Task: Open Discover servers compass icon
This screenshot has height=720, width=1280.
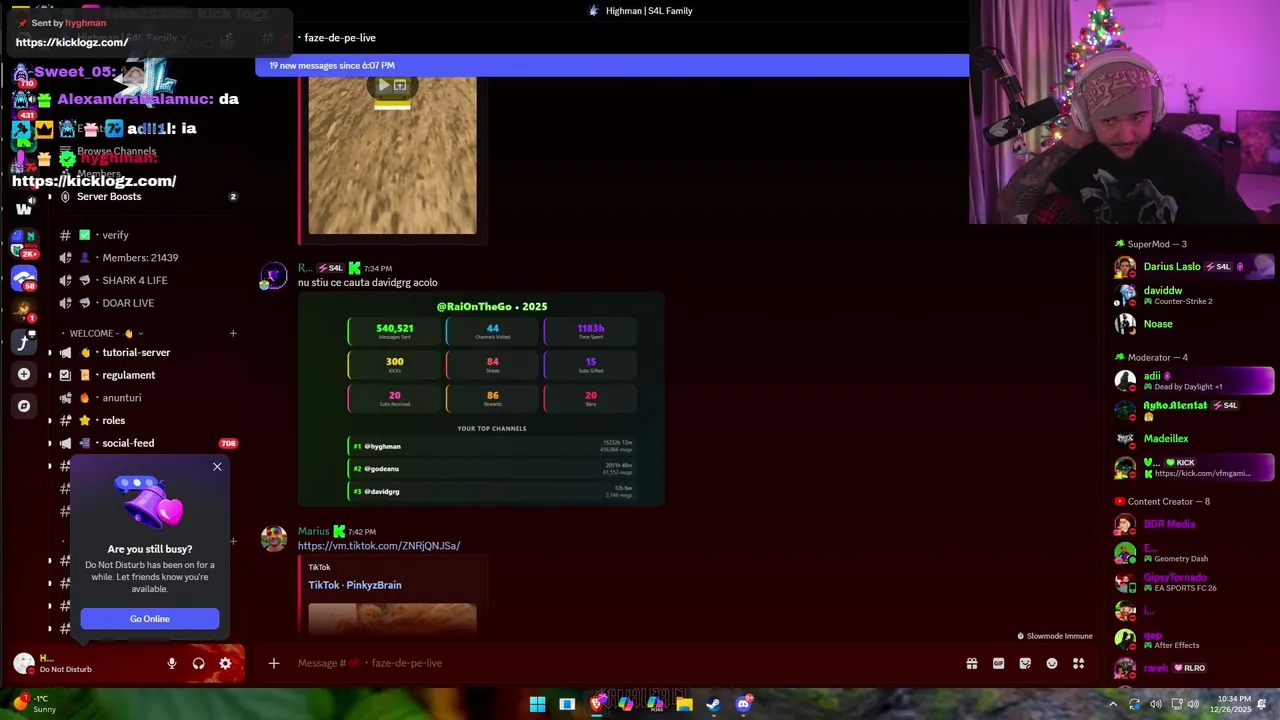Action: point(24,406)
